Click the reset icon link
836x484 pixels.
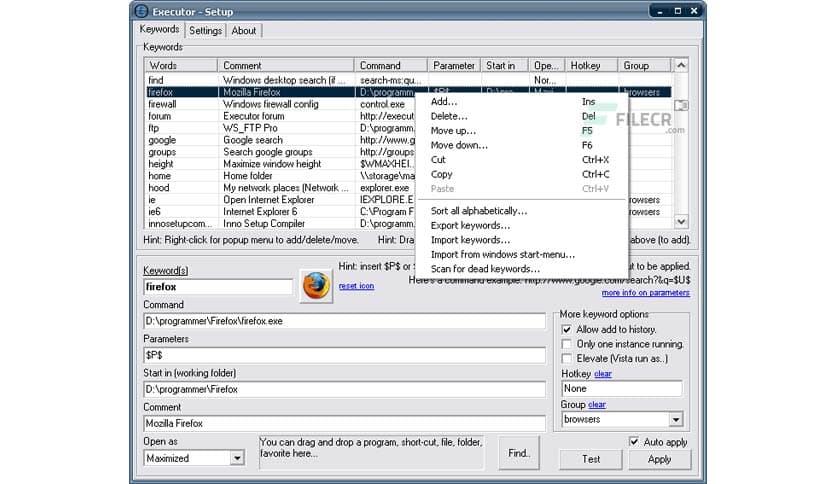(x=356, y=286)
